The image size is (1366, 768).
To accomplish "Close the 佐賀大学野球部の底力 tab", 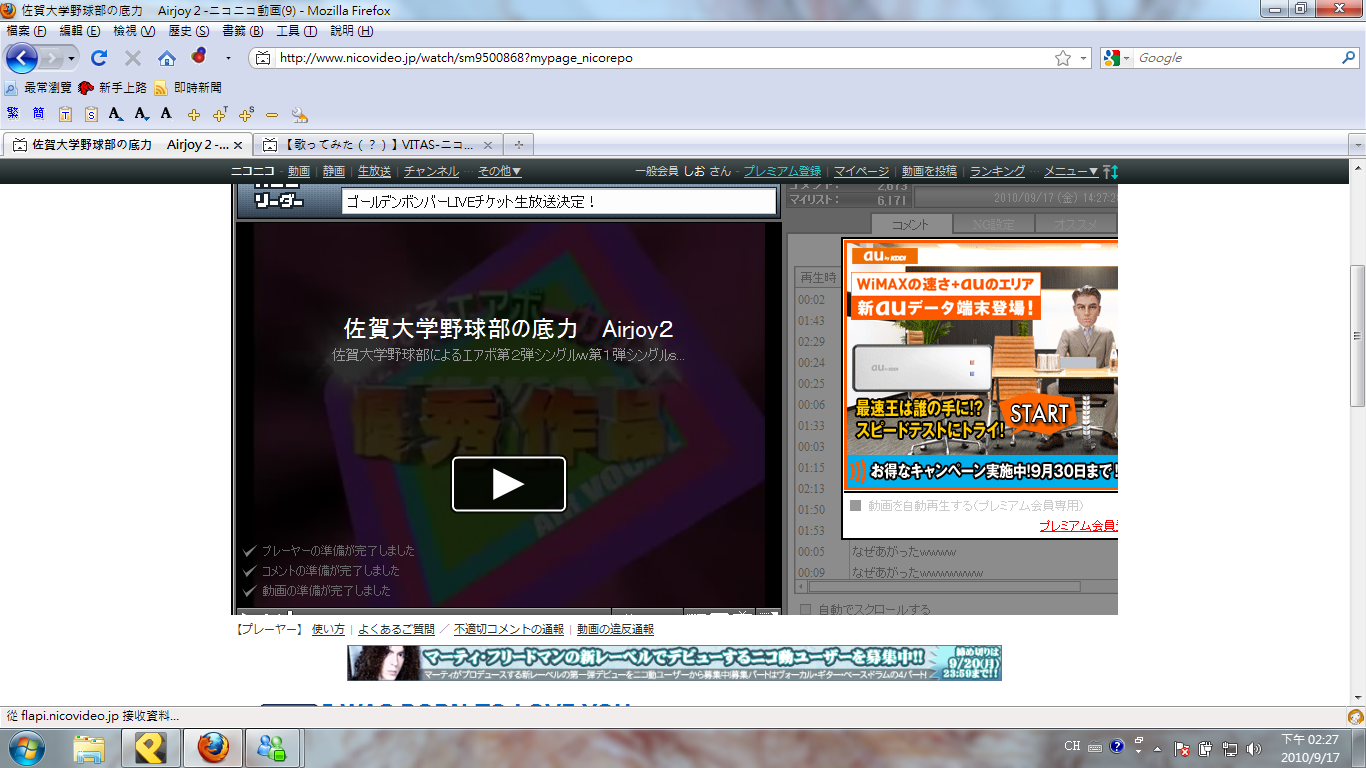I will 238,145.
